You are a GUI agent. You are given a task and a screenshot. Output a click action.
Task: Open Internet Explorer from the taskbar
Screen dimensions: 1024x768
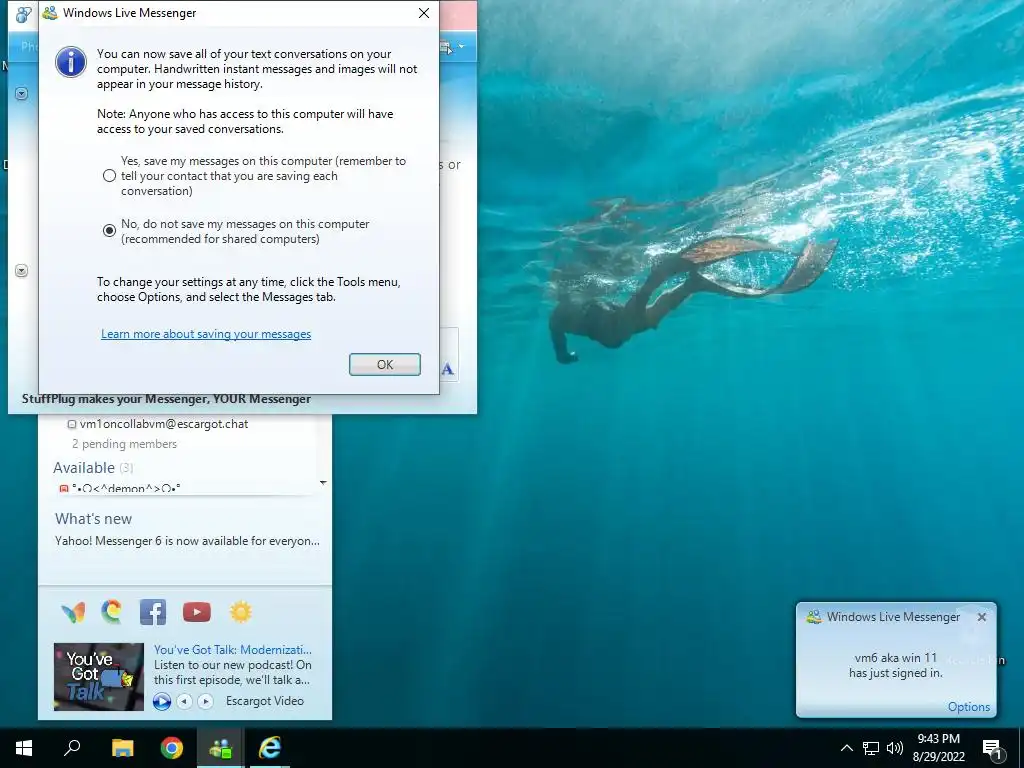click(270, 748)
